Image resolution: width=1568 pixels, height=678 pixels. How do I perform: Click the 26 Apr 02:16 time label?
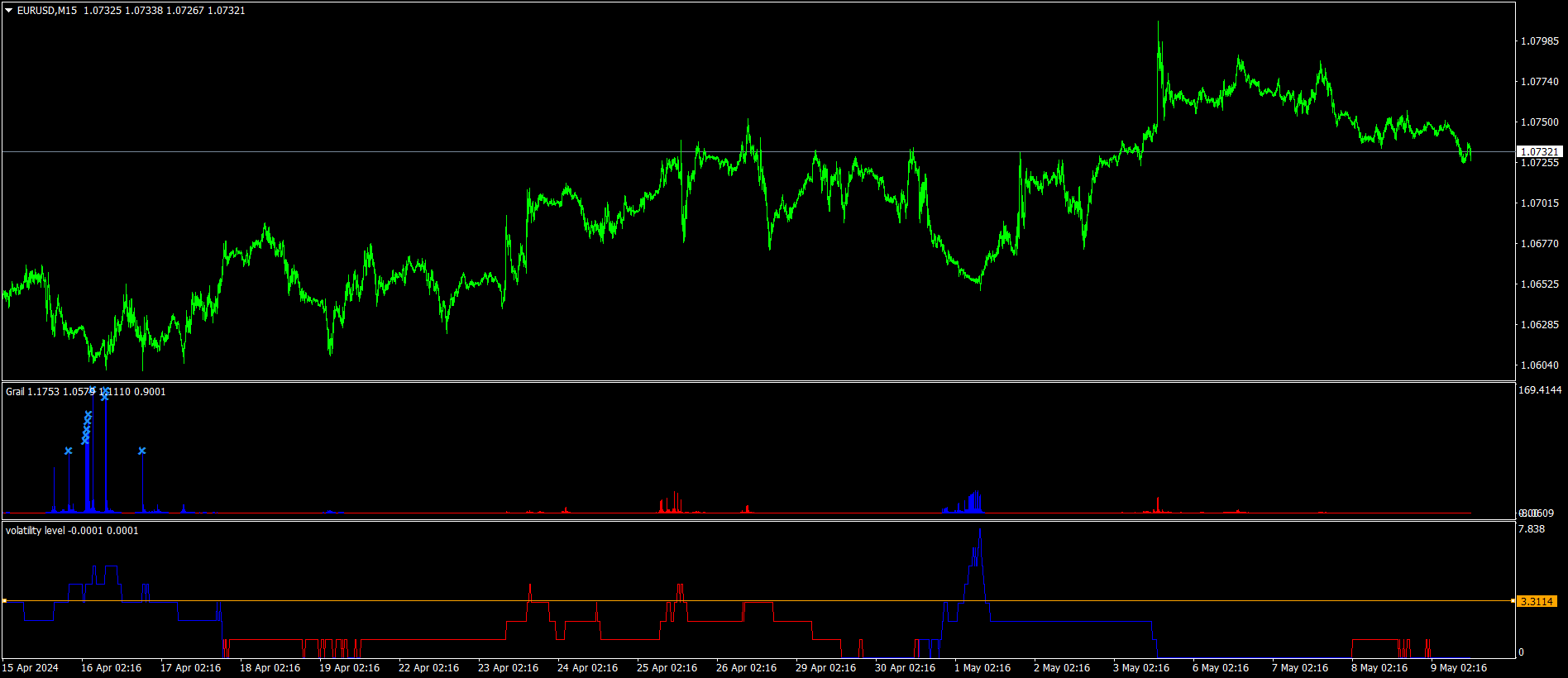(747, 668)
